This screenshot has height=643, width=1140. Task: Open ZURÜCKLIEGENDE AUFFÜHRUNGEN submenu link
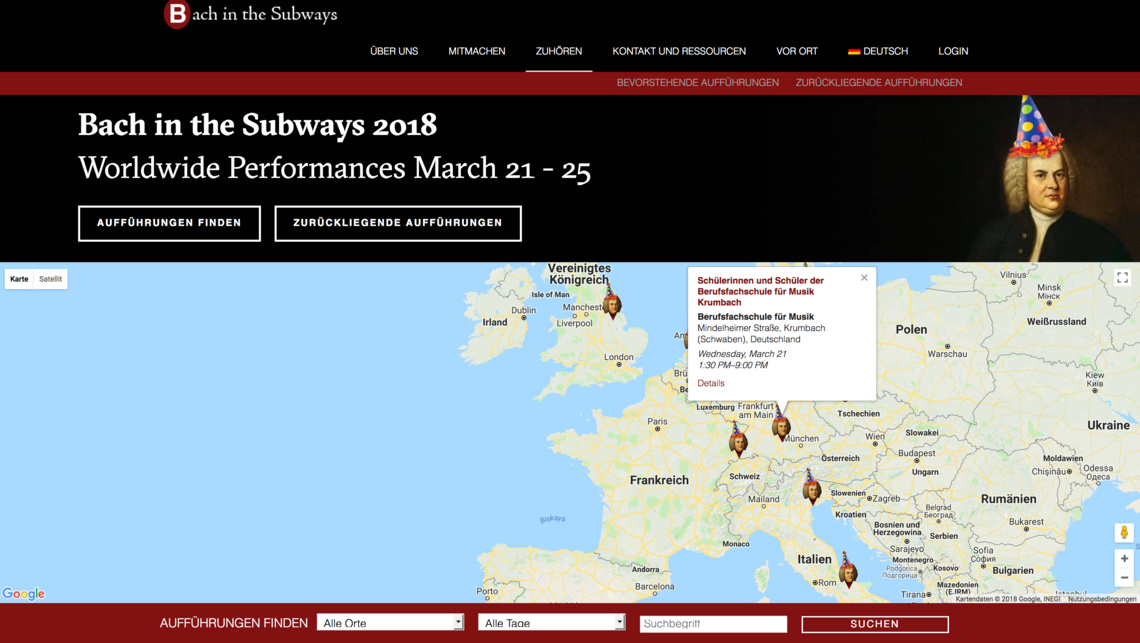879,83
